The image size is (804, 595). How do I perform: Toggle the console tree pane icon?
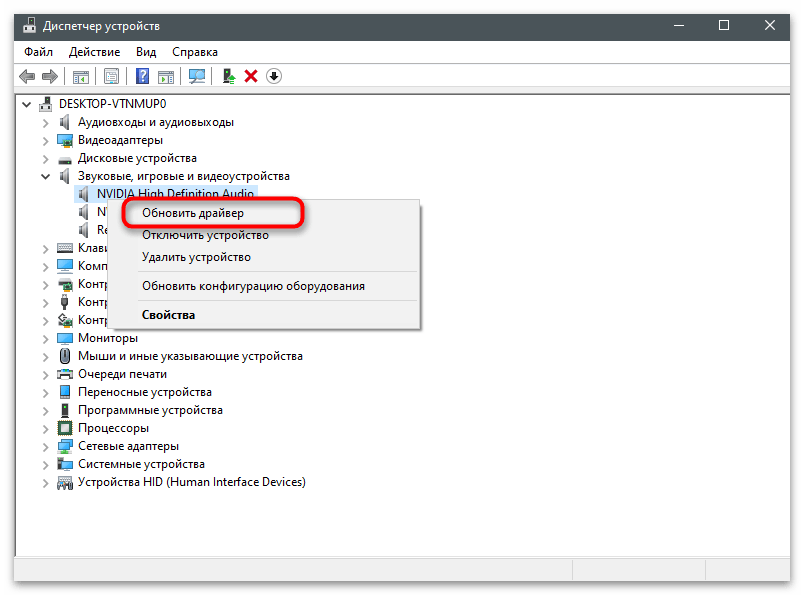tap(81, 76)
